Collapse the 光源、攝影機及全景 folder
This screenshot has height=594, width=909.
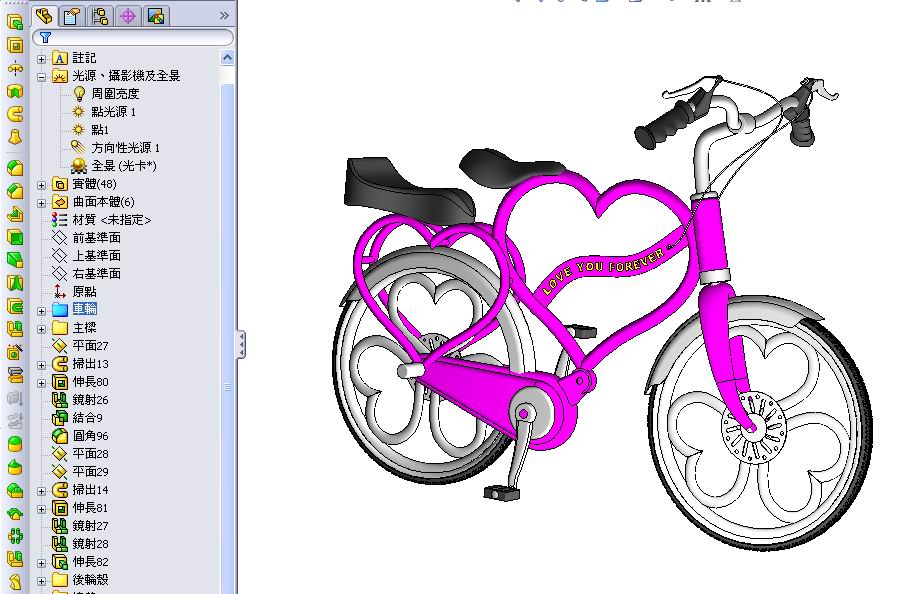click(x=41, y=76)
